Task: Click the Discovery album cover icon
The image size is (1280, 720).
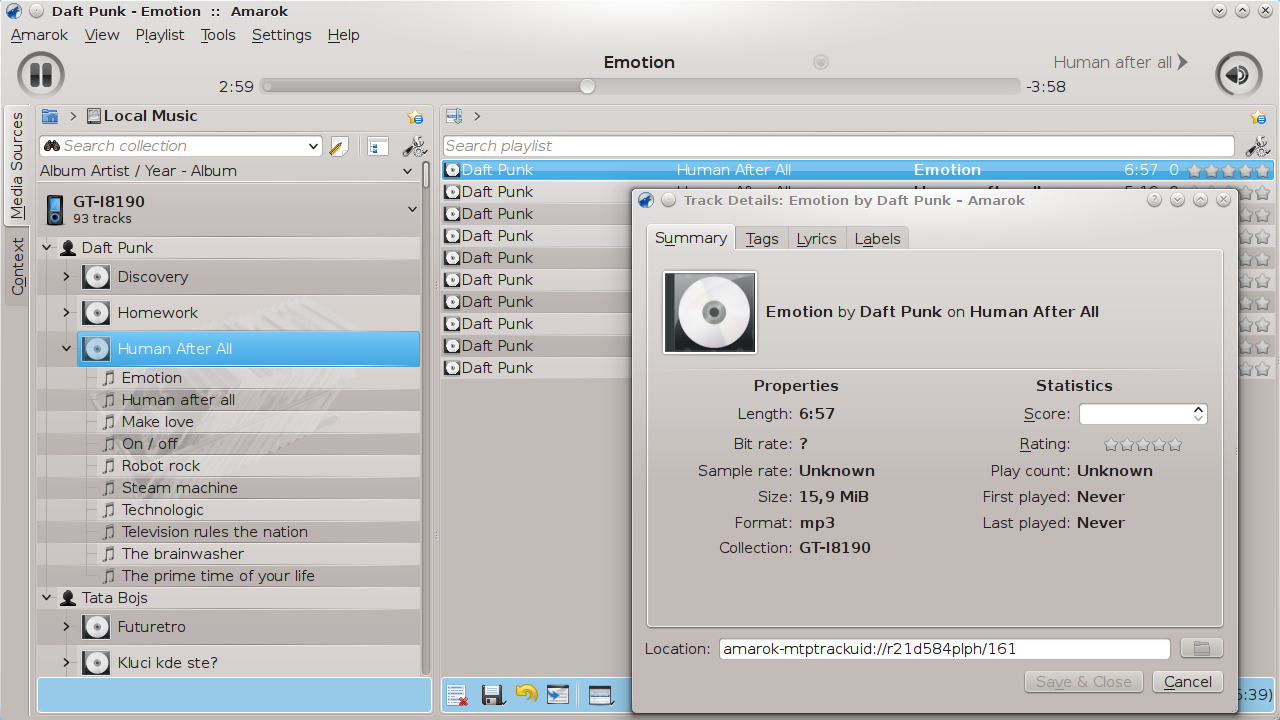Action: coord(96,277)
